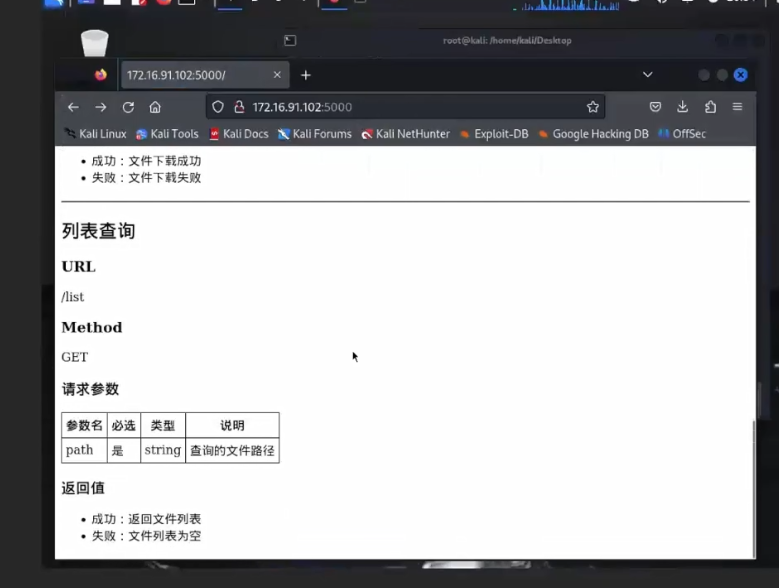Click the '必选' table header
The image size is (779, 588).
[124, 425]
